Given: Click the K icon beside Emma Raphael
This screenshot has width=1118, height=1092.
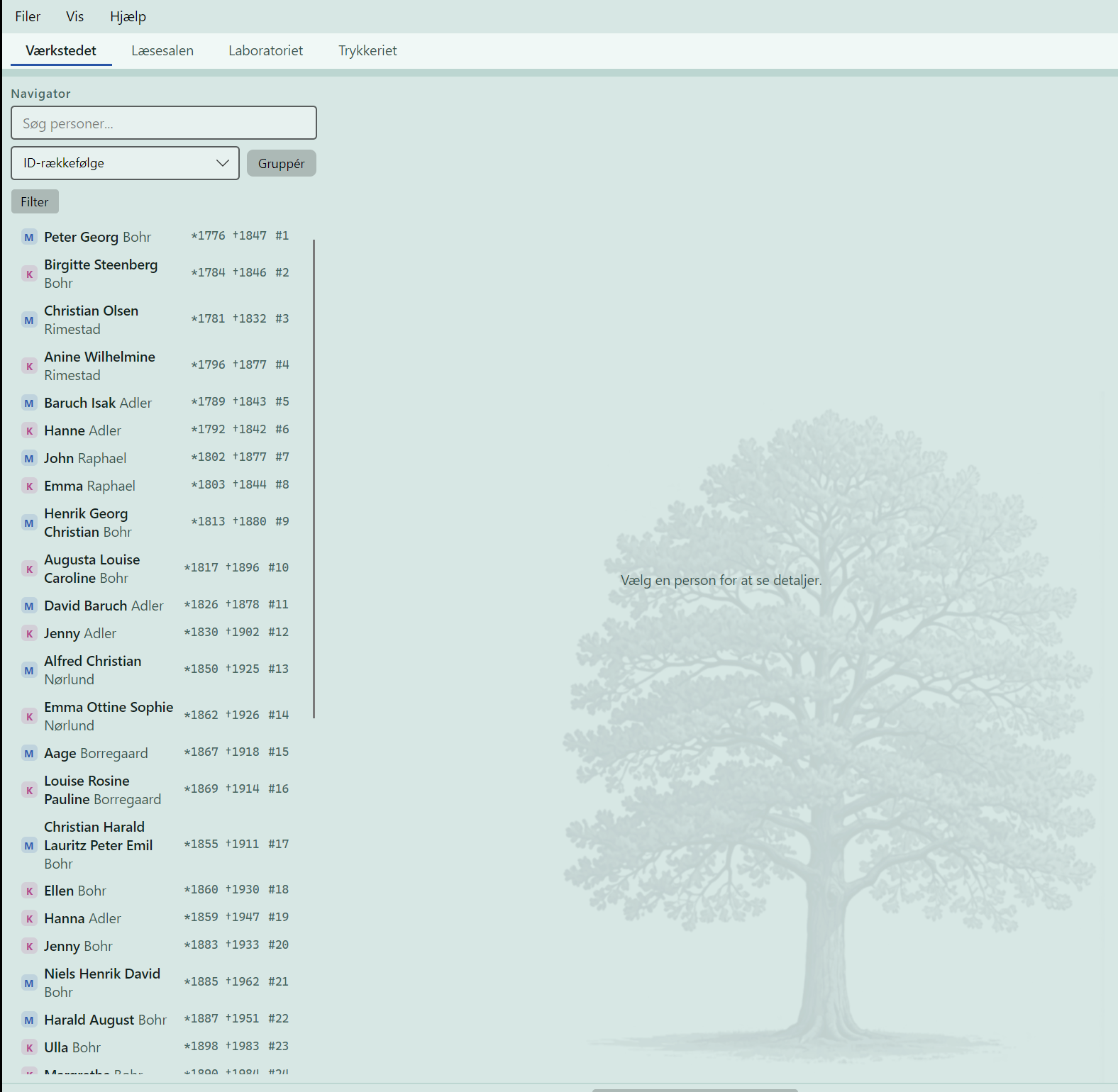Looking at the screenshot, I should click(29, 486).
